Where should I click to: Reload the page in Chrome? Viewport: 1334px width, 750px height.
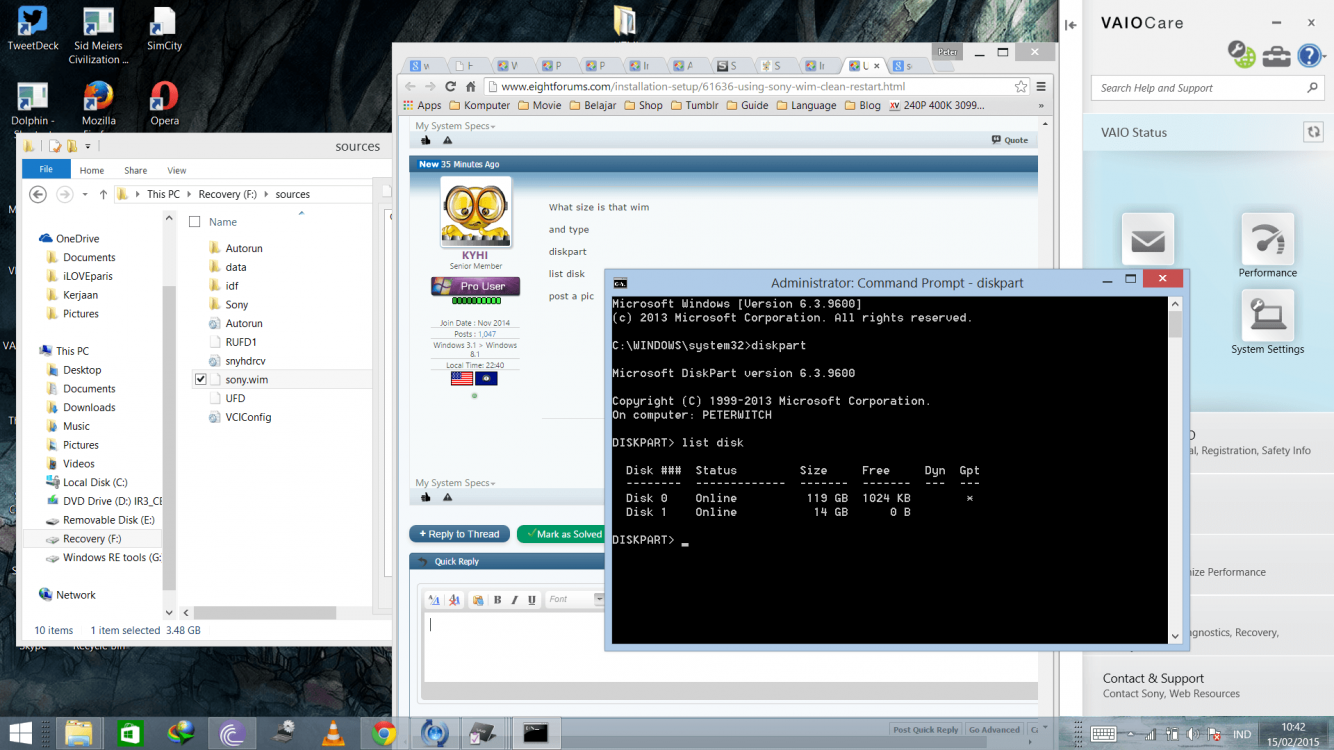450,87
